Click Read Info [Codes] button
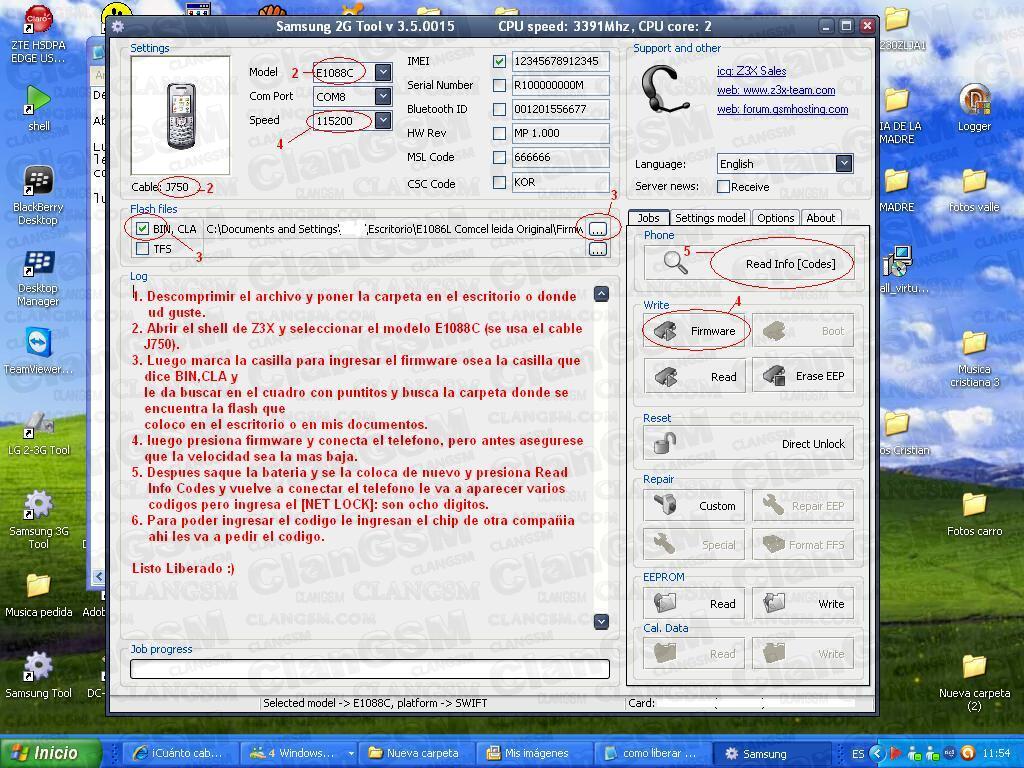 (789, 264)
